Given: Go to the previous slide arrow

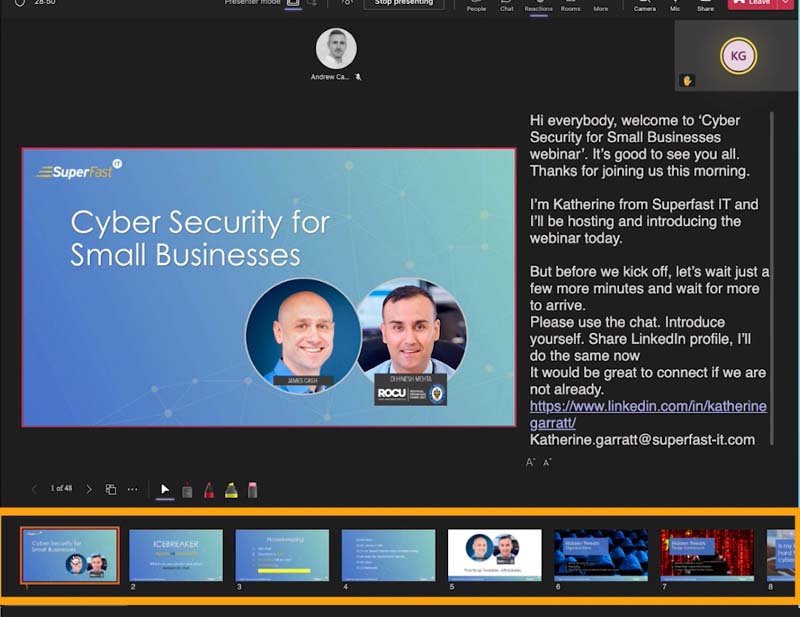Looking at the screenshot, I should click(34, 489).
